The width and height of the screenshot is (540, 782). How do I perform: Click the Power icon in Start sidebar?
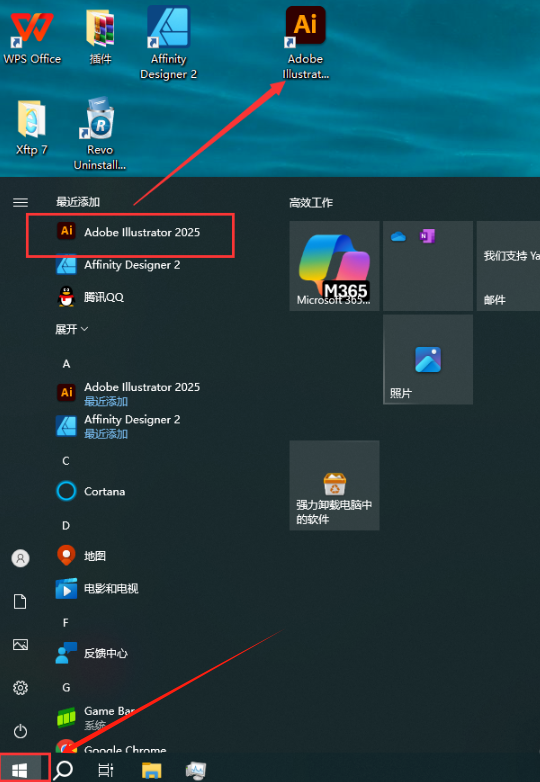point(20,731)
